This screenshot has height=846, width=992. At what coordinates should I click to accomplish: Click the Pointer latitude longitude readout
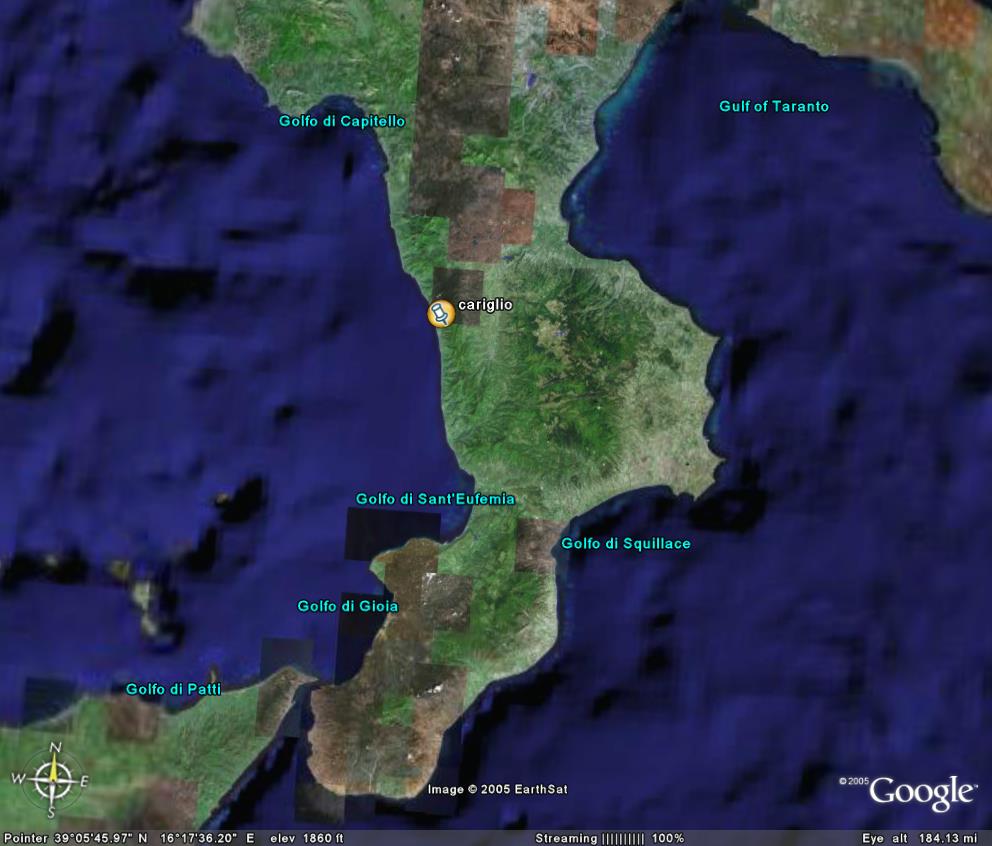tap(129, 838)
